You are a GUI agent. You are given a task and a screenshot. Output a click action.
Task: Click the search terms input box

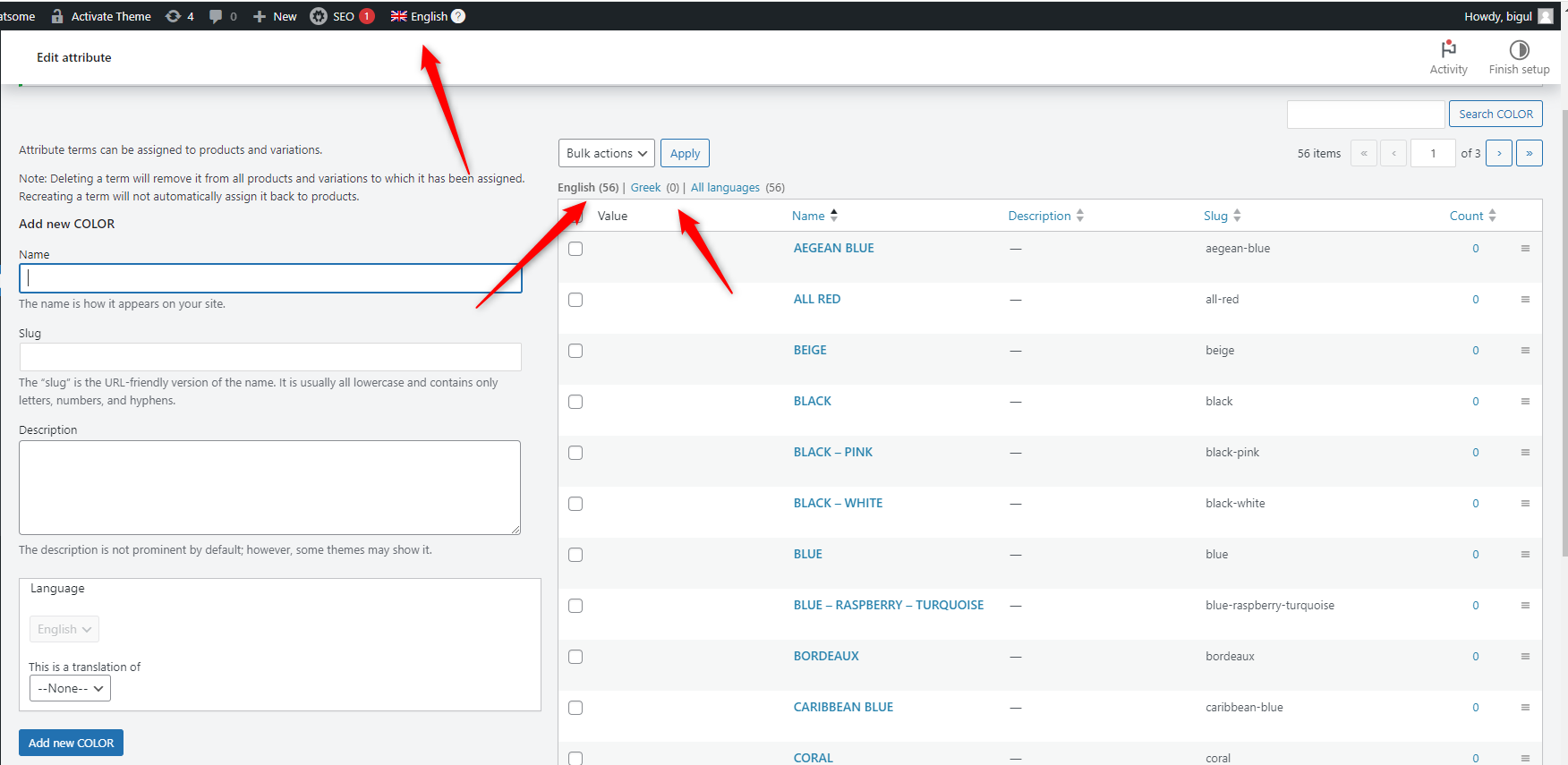[x=1366, y=114]
